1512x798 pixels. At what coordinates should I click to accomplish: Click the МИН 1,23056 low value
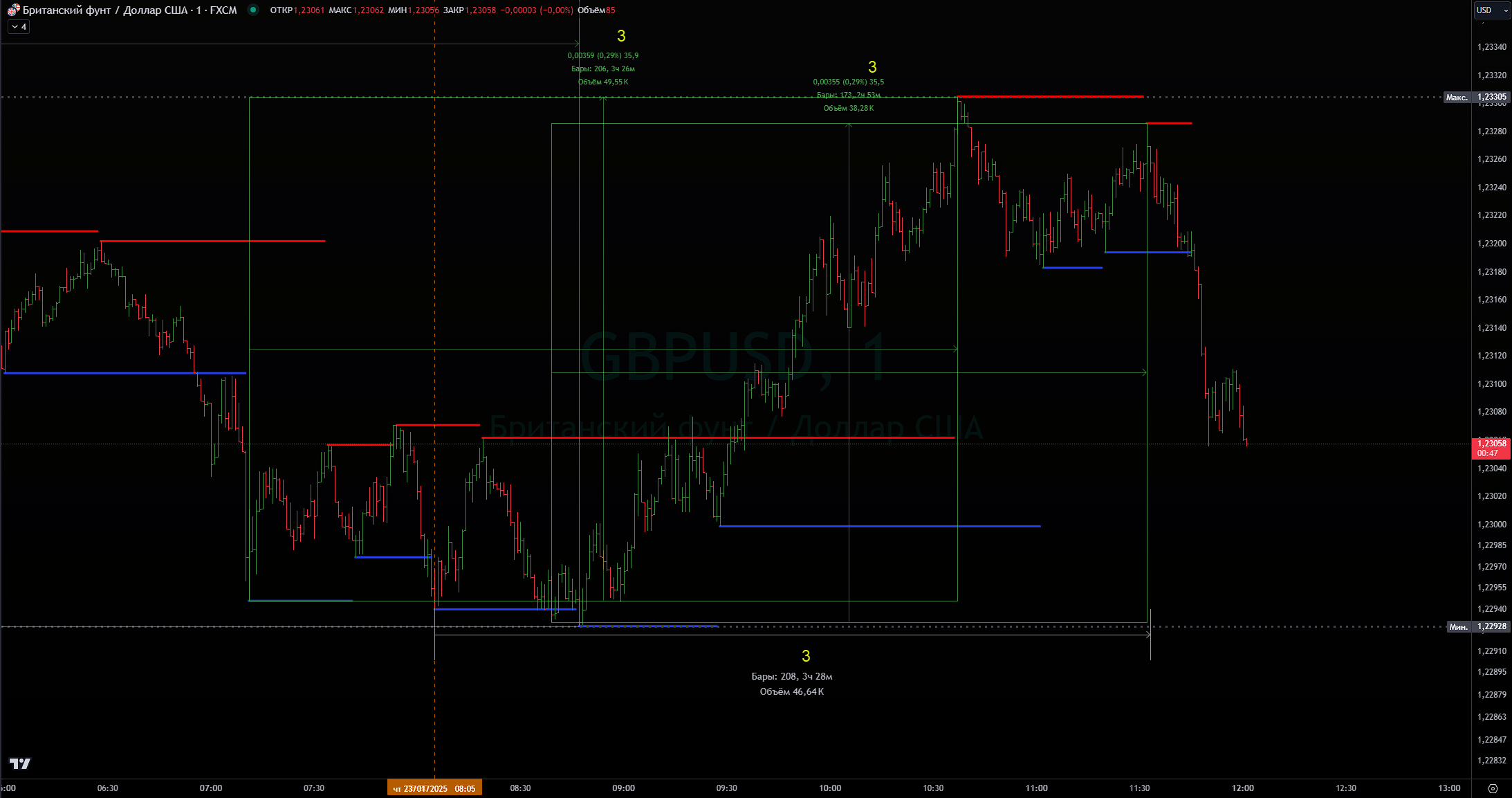414,10
